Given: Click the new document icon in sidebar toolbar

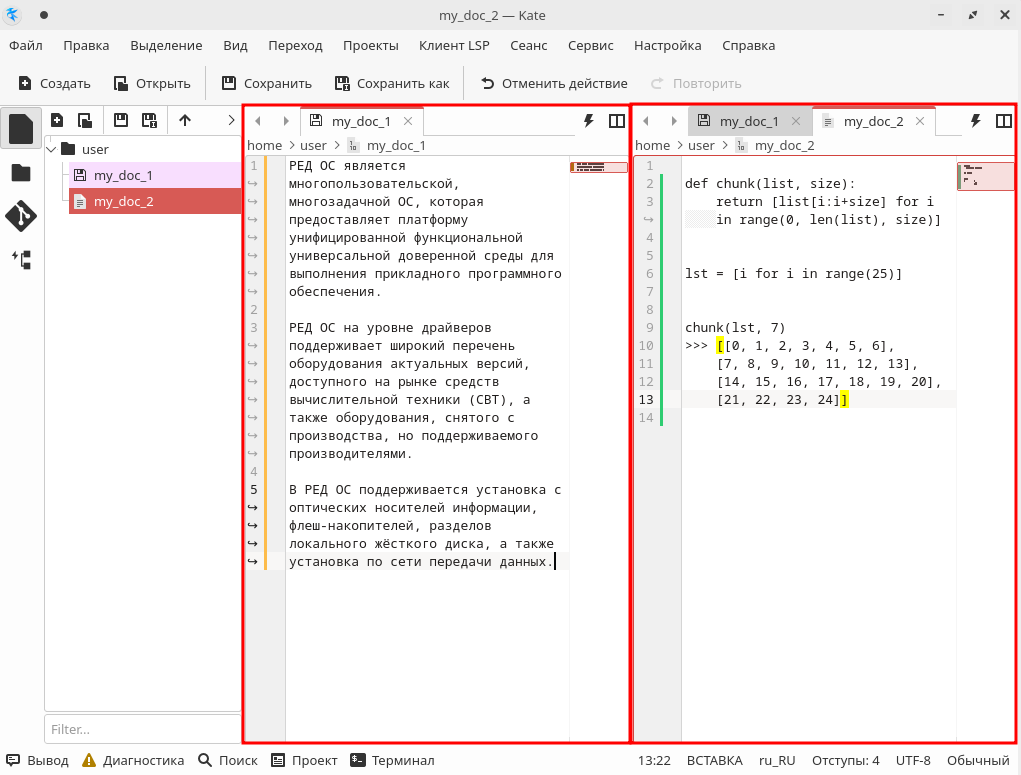Looking at the screenshot, I should coord(57,120).
